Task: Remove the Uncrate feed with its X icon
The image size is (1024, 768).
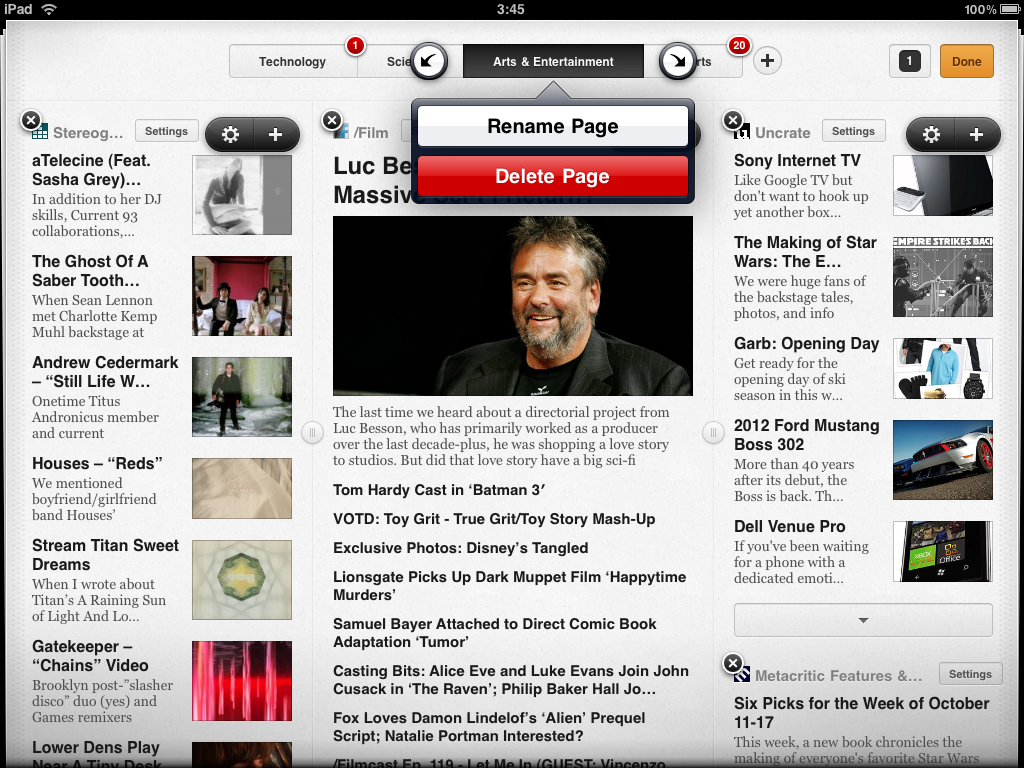Action: tap(733, 120)
